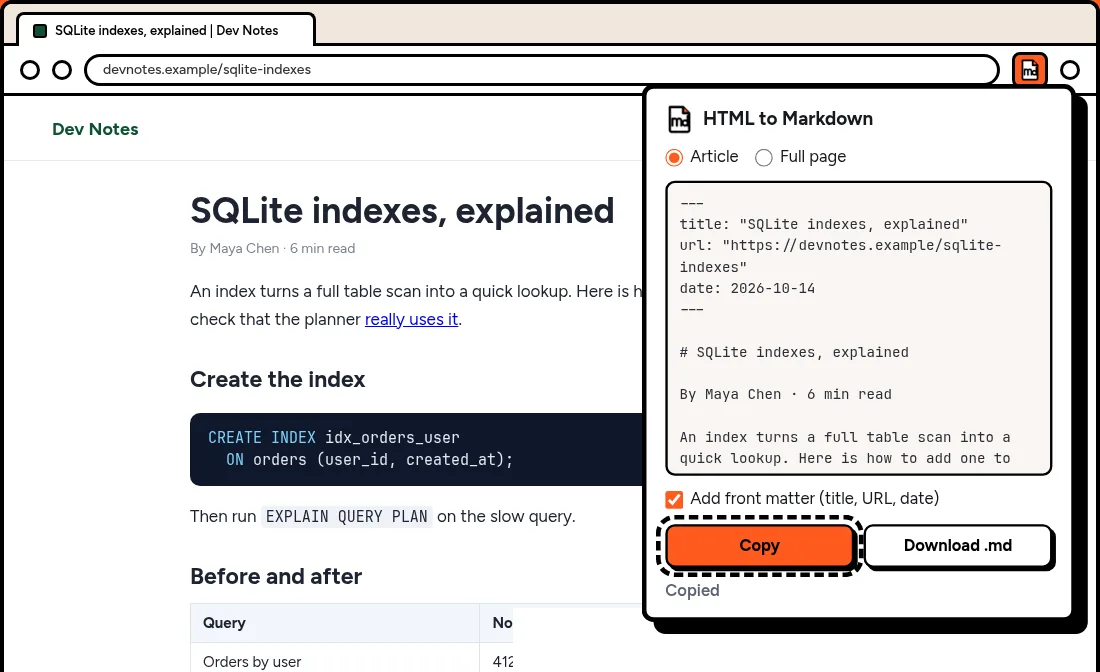
Task: Click the 'SQLite indexes, explained' article heading
Action: (x=402, y=210)
